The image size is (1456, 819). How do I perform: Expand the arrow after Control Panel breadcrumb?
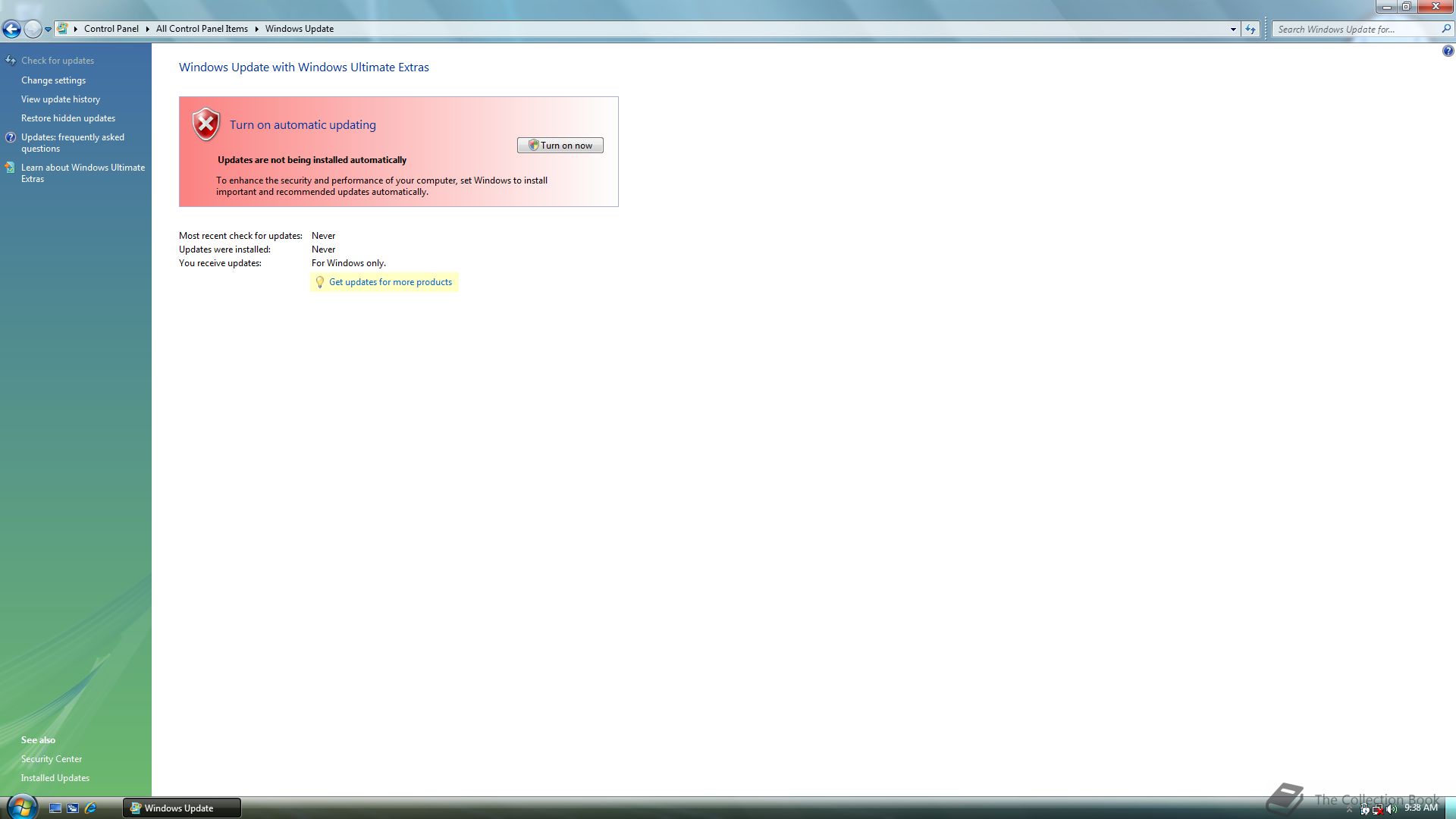[x=147, y=29]
